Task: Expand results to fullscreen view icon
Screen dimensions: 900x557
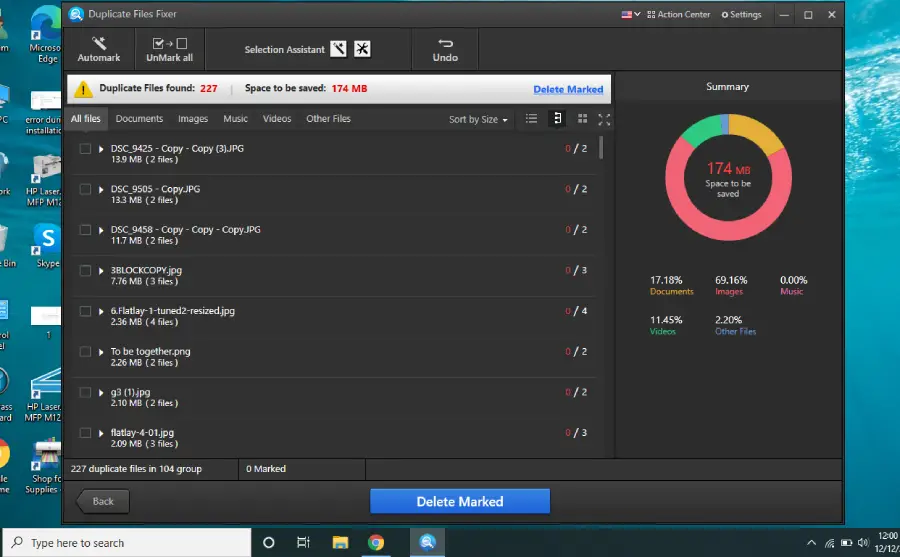Action: point(604,119)
